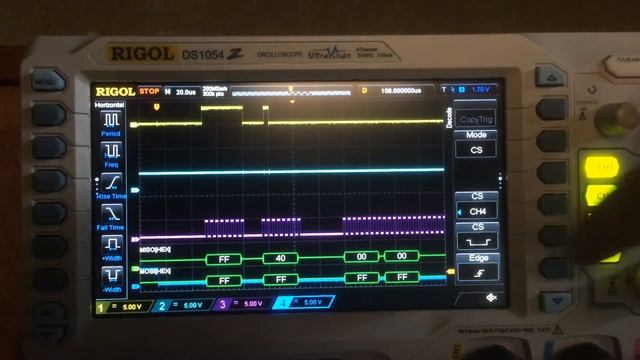
Task: Open the Mode CS menu item
Action: point(476,144)
